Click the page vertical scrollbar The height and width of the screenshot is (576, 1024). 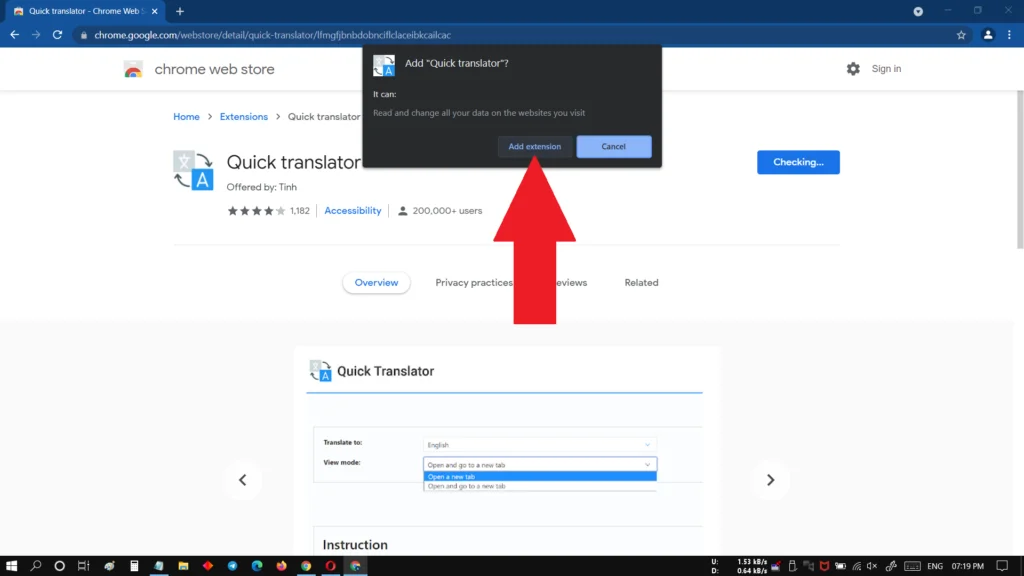click(x=1020, y=170)
